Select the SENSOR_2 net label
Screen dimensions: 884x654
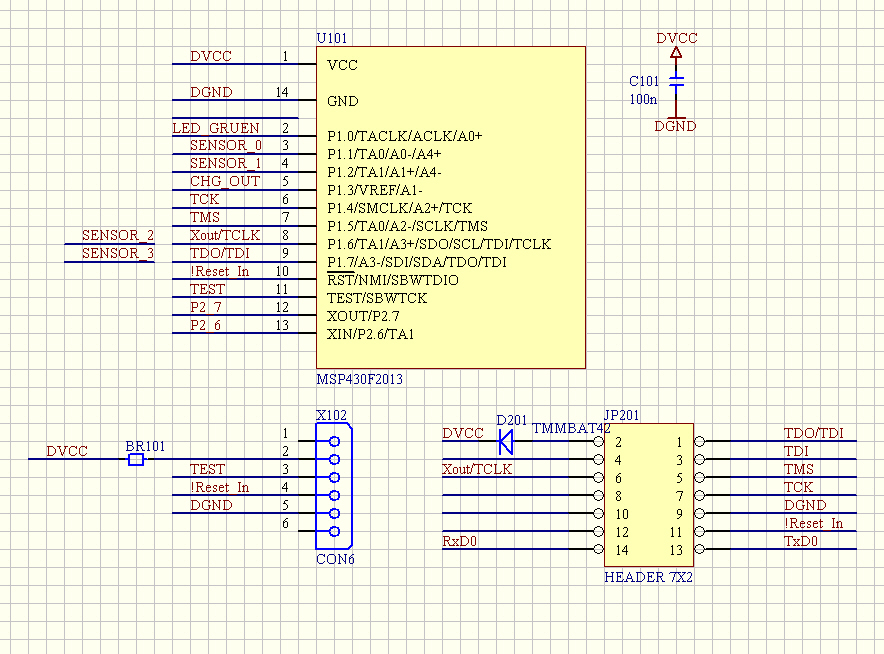tap(118, 235)
